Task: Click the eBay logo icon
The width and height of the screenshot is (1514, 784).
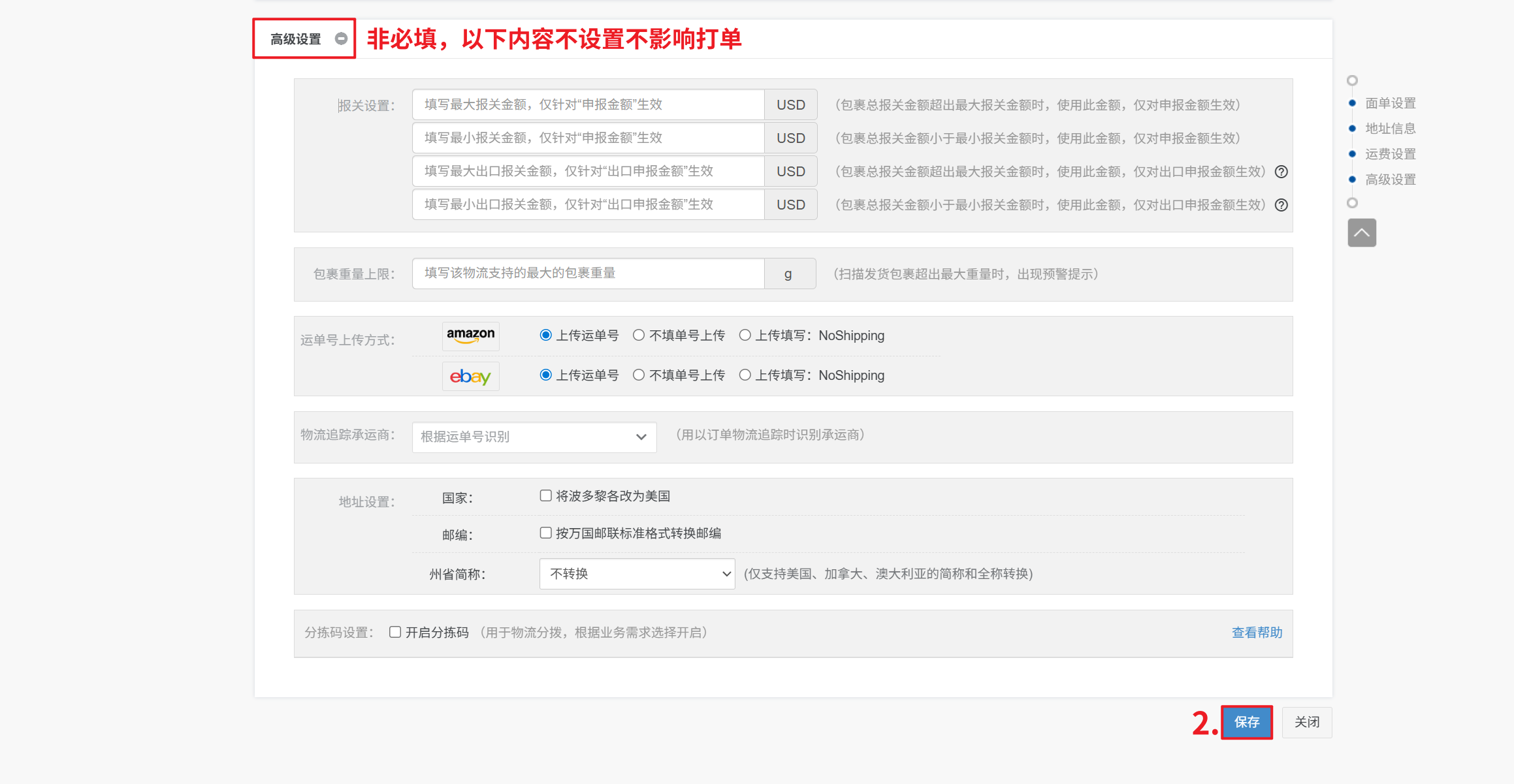Action: [470, 376]
